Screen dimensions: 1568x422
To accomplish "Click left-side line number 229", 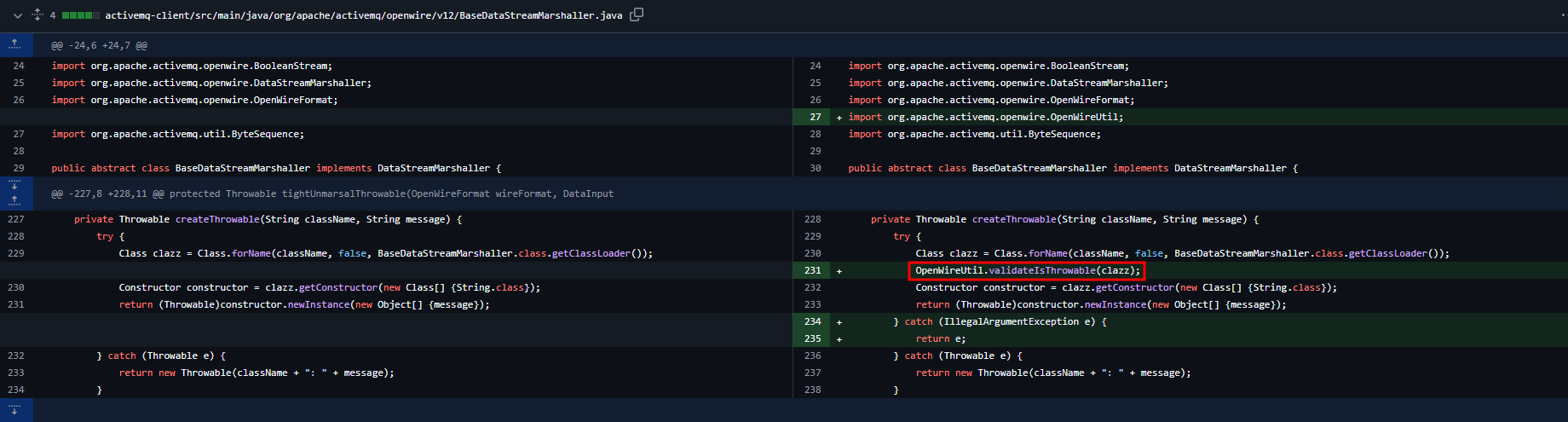I will tap(16, 253).
